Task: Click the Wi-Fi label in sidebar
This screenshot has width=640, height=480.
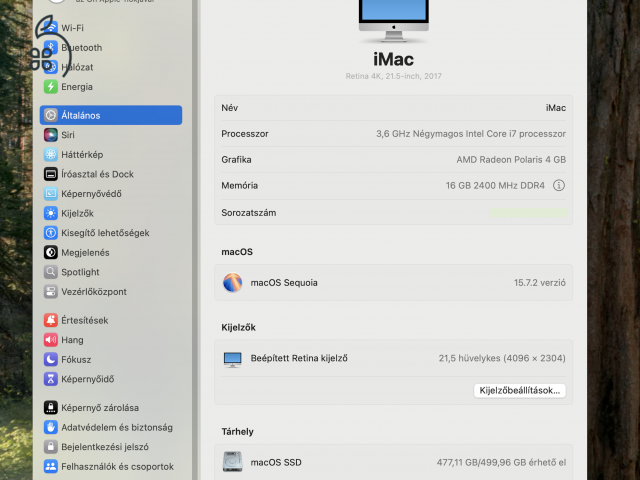Action: tap(72, 28)
